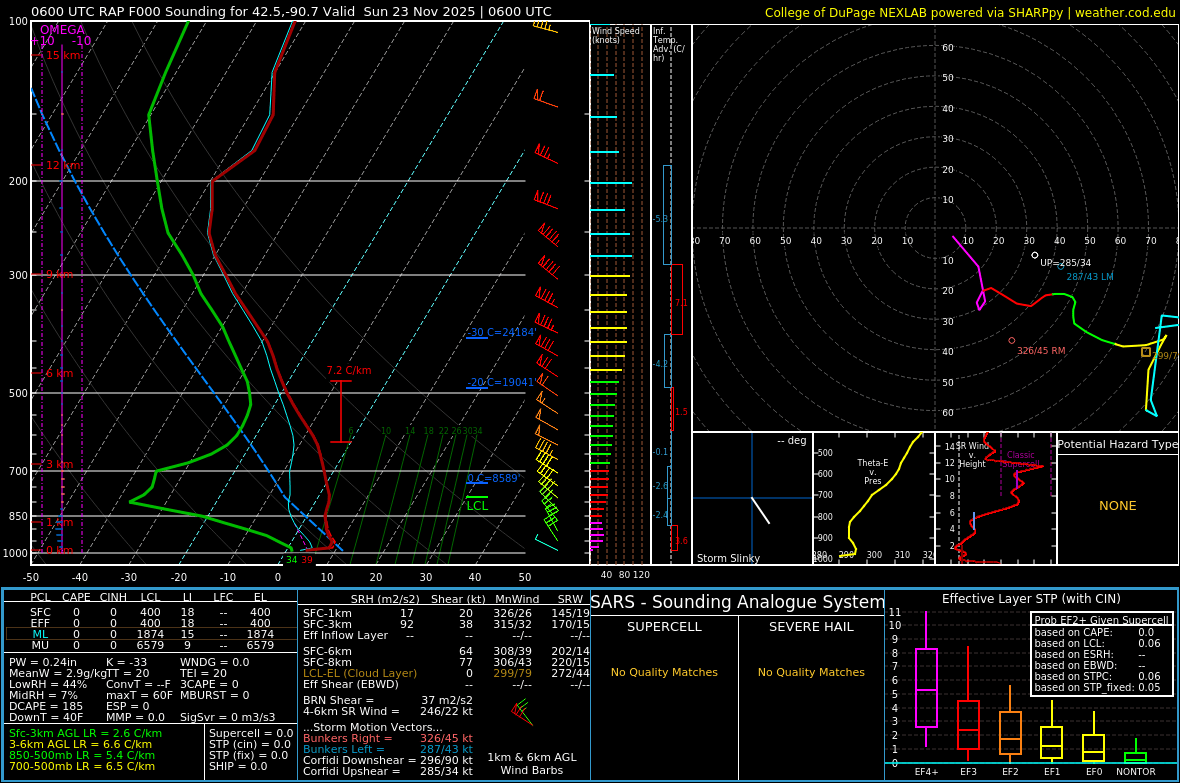Click the 15 km height marker

(62, 56)
